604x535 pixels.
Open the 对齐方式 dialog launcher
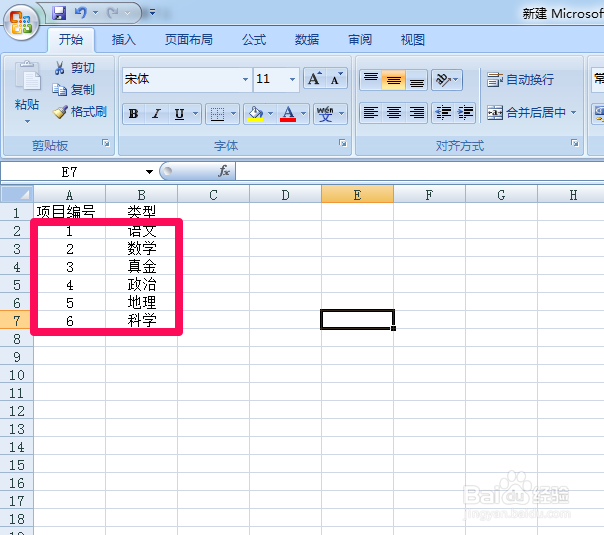tap(574, 143)
